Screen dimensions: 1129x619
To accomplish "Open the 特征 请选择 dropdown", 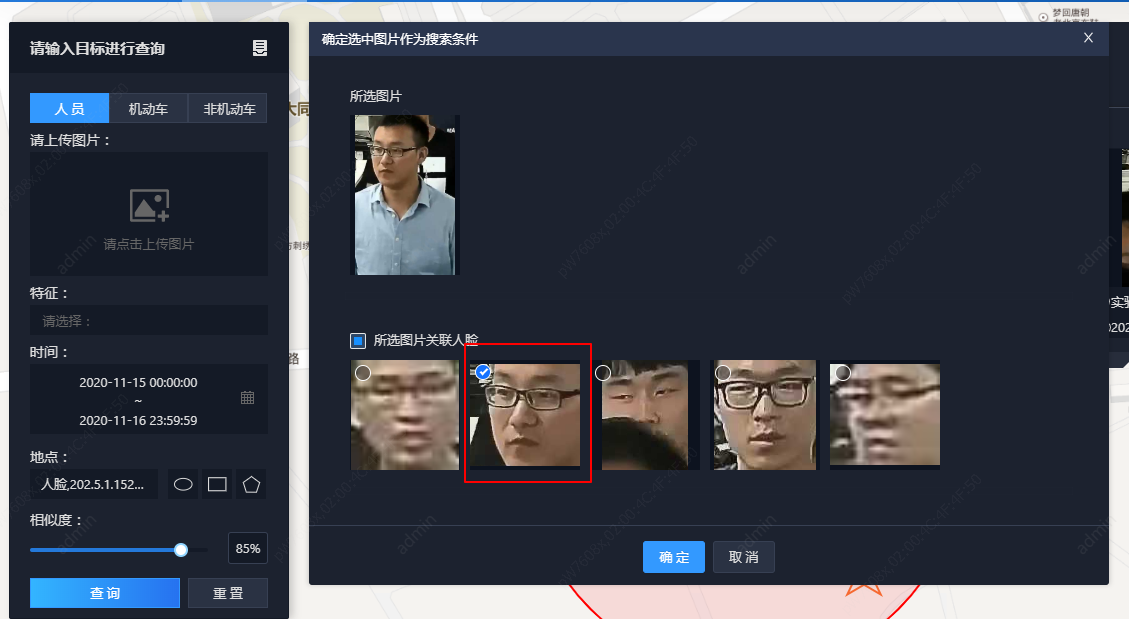I will 149,321.
